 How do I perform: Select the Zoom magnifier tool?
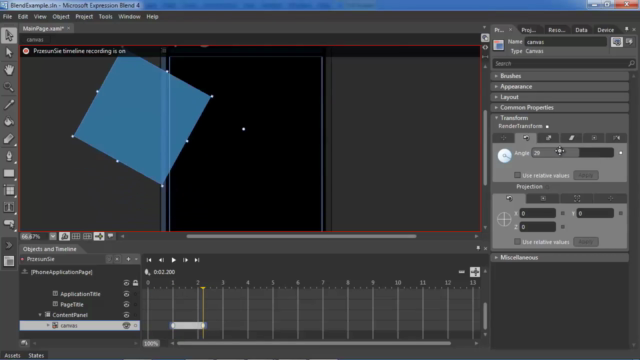point(9,87)
